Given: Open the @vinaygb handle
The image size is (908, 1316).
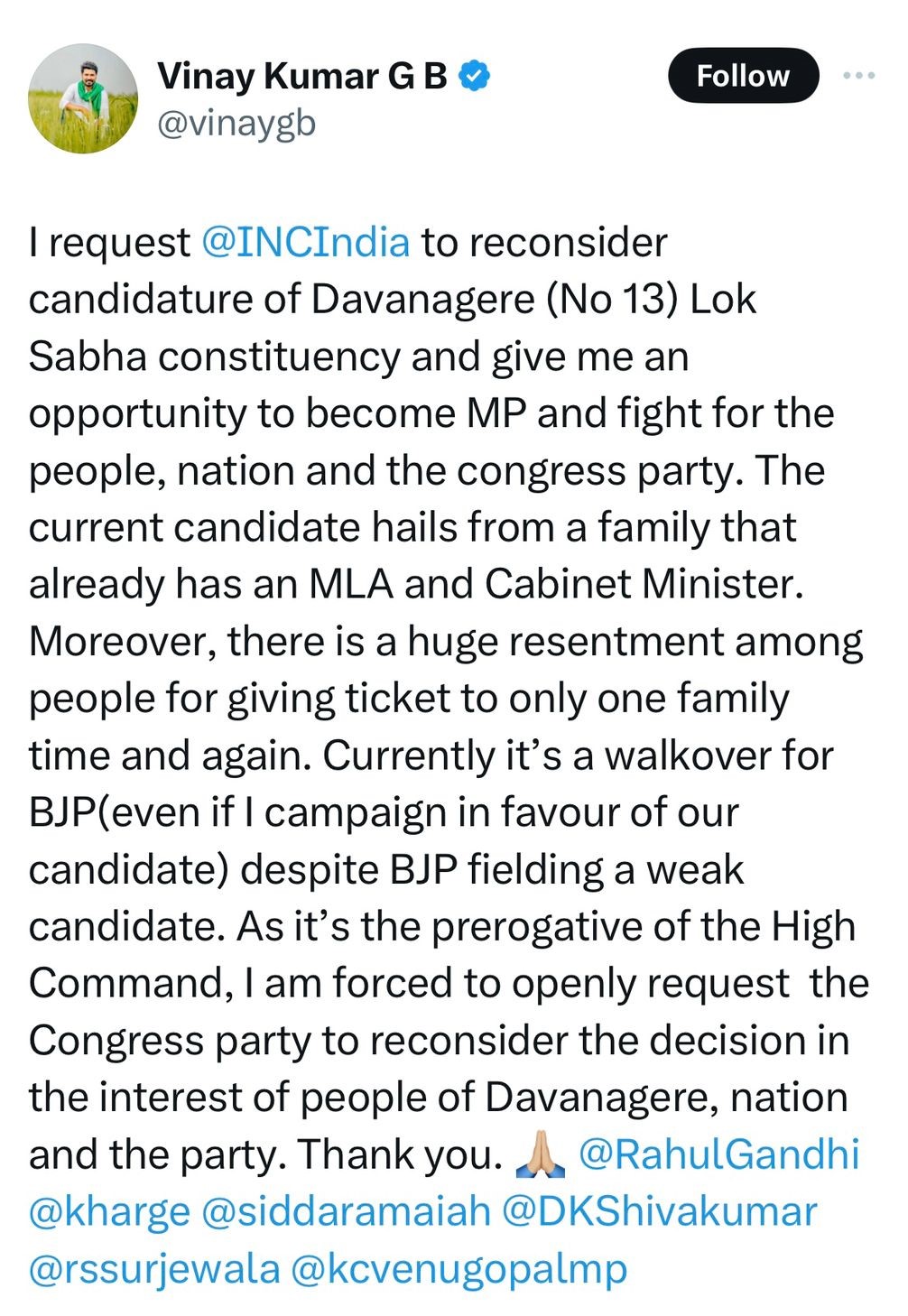Looking at the screenshot, I should tap(236, 124).
